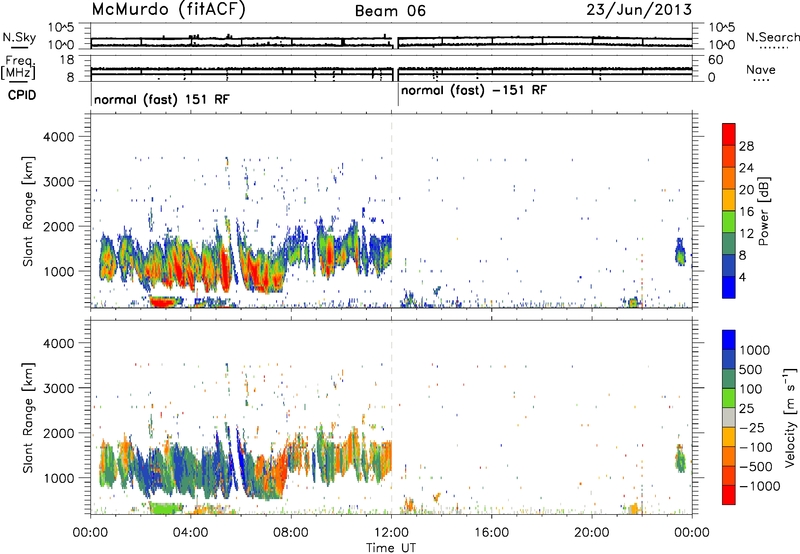
Task: Click the blue top of velocity colorbar
Action: click(x=729, y=340)
